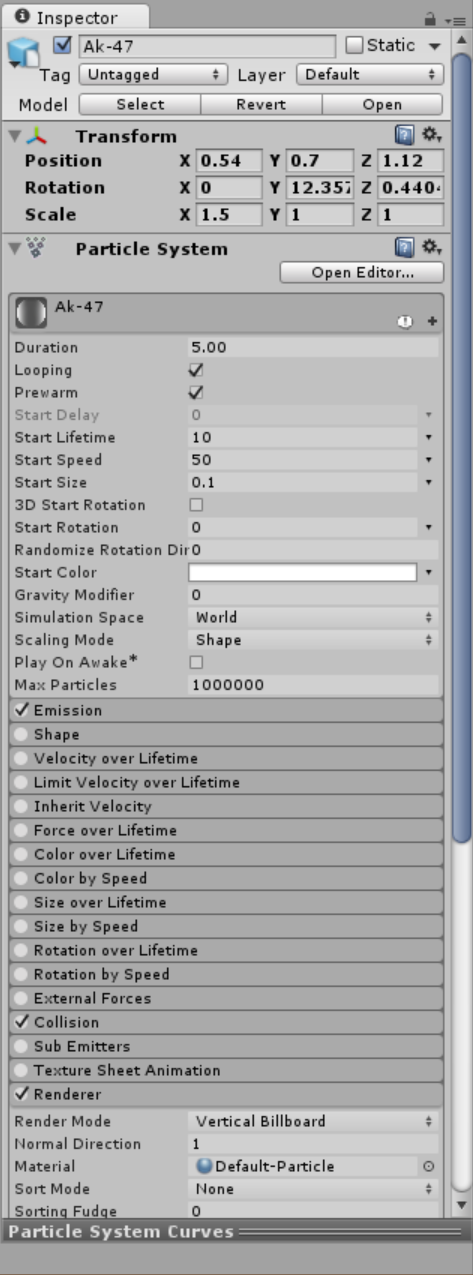The image size is (473, 1275).
Task: Uncheck the Prewarm checkbox
Action: pos(196,393)
